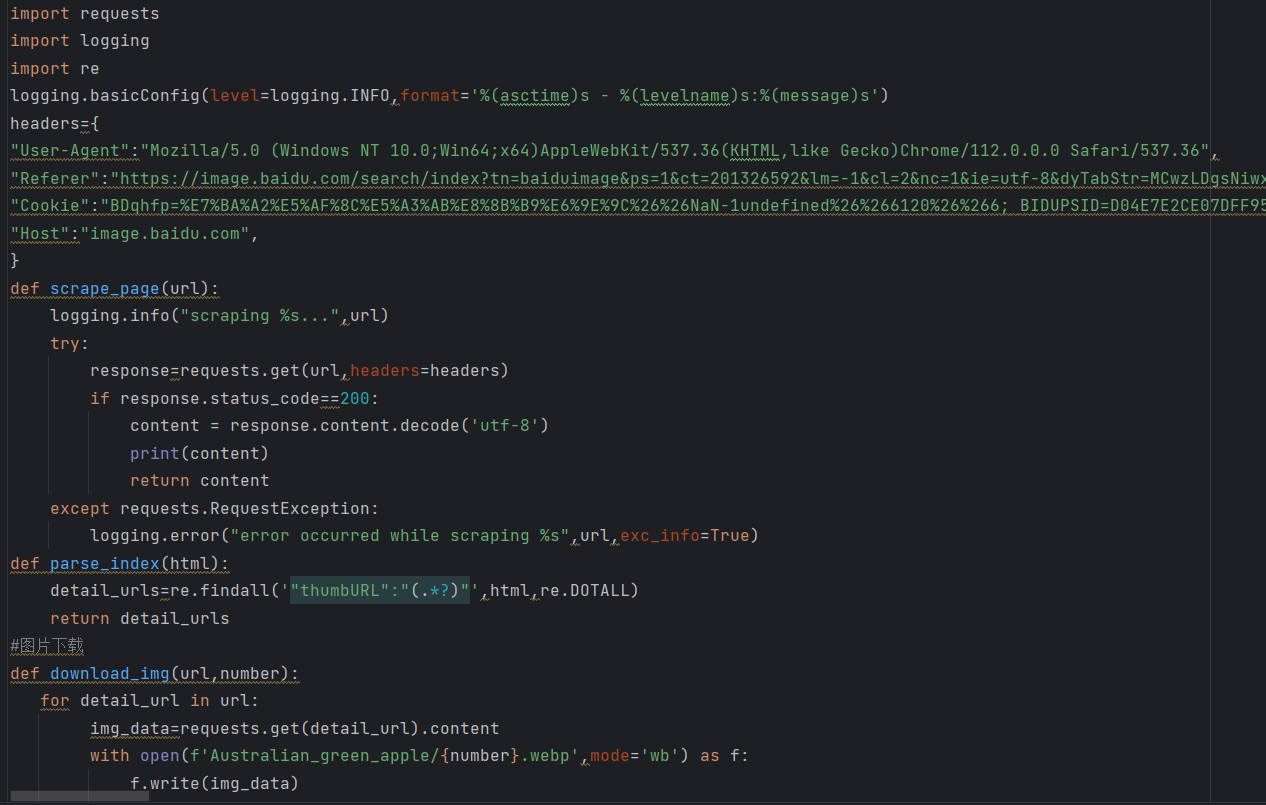Click the f.write(img_data) line
The image size is (1266, 805).
point(214,783)
